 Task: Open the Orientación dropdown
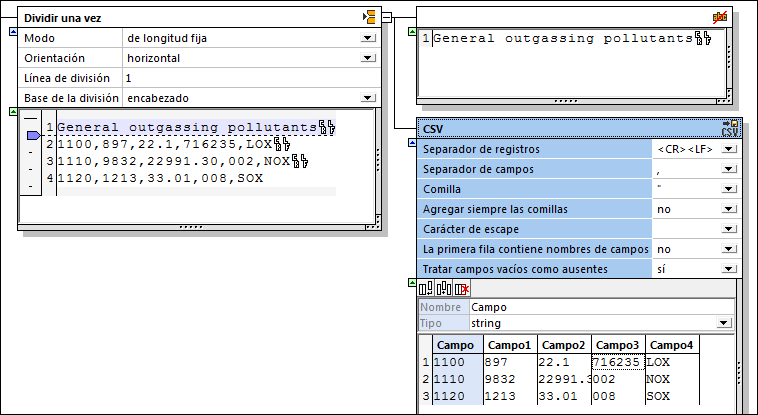point(368,58)
